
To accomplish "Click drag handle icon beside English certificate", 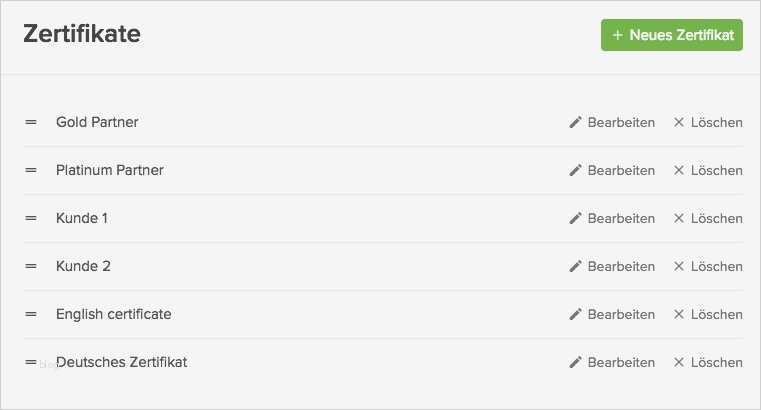I will tap(31, 314).
